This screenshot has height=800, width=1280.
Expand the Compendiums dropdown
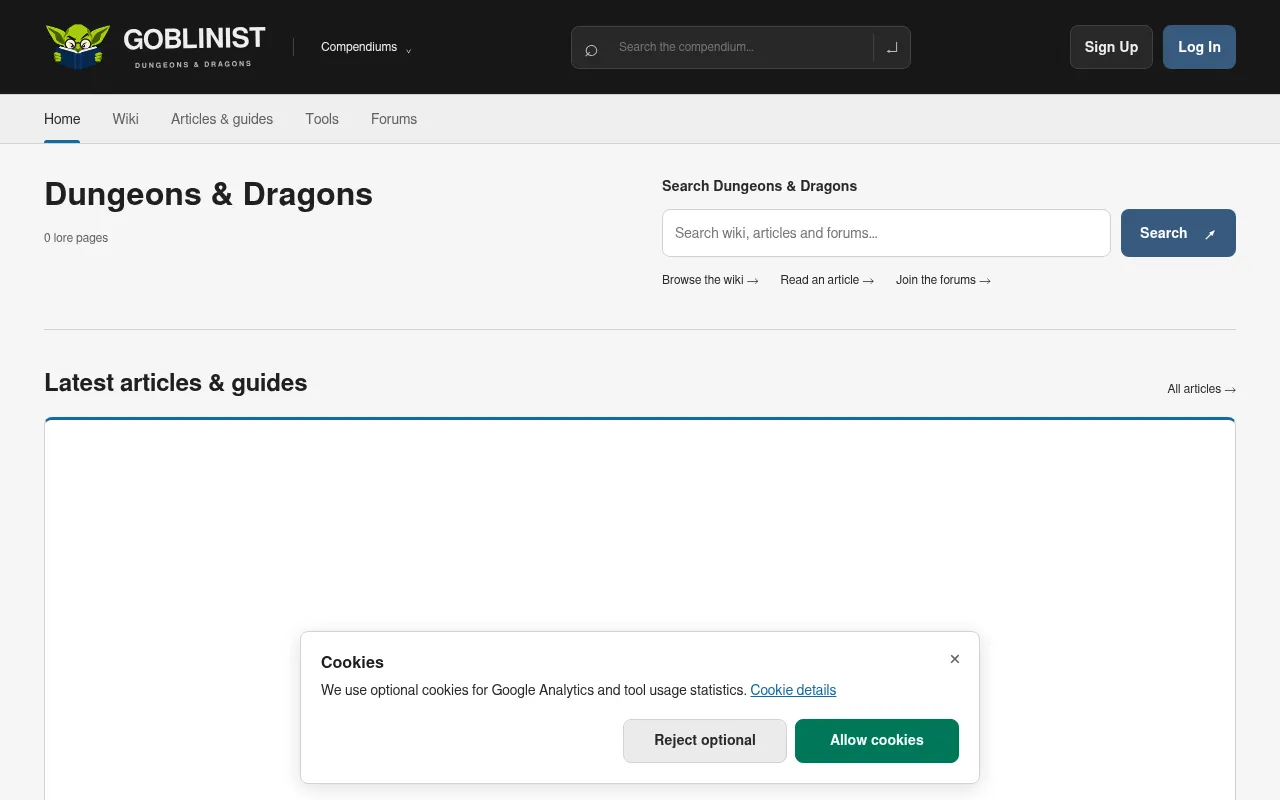pos(366,47)
